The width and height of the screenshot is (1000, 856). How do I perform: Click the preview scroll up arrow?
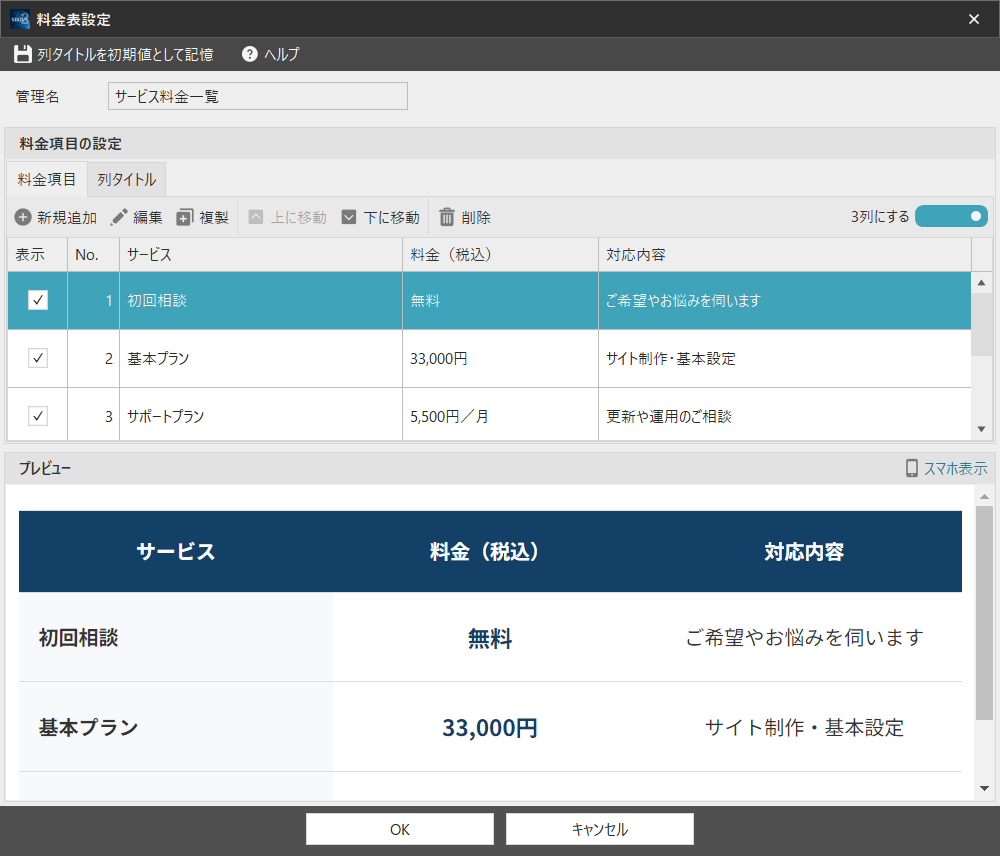984,496
